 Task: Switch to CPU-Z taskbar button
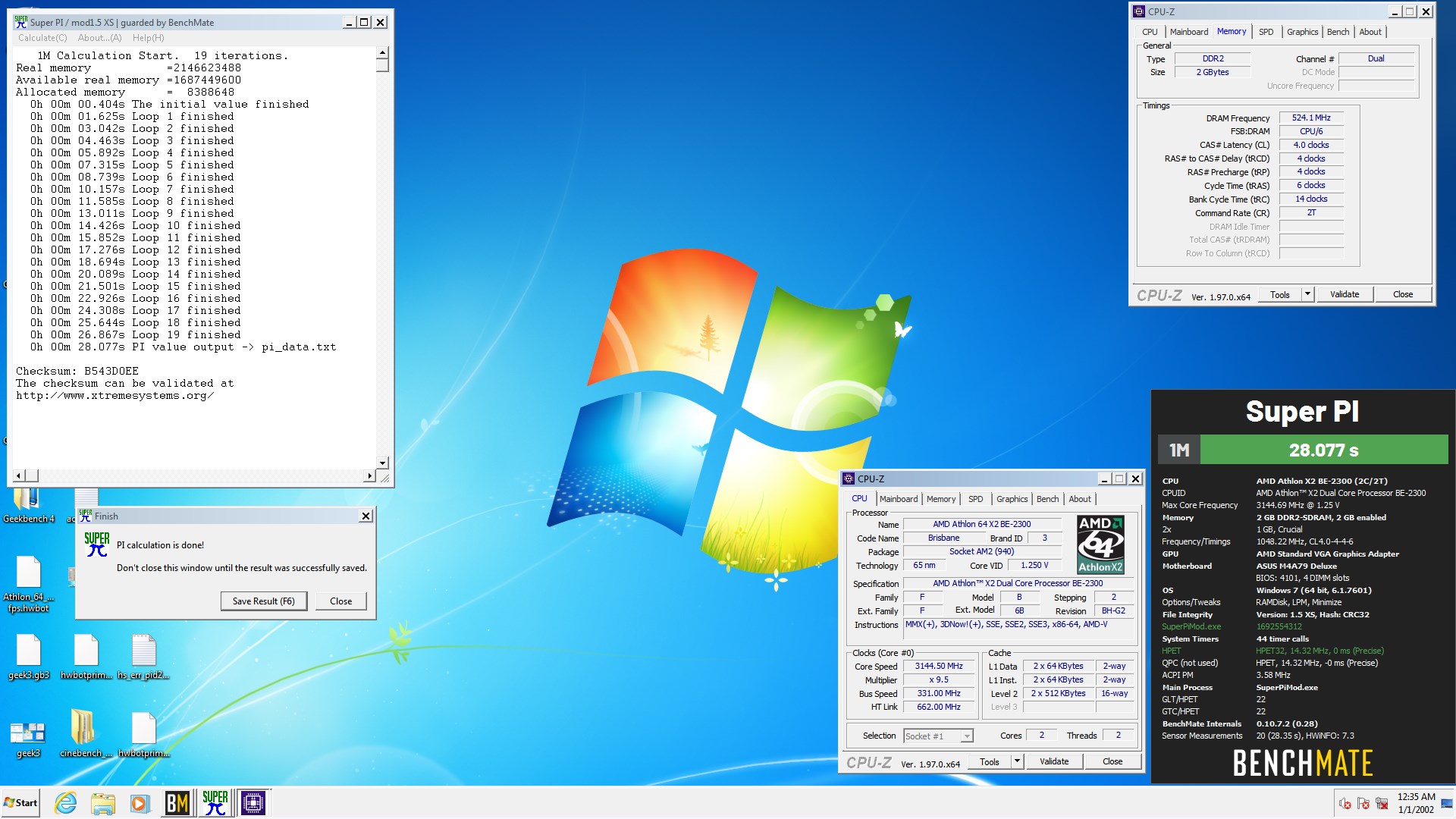253,802
